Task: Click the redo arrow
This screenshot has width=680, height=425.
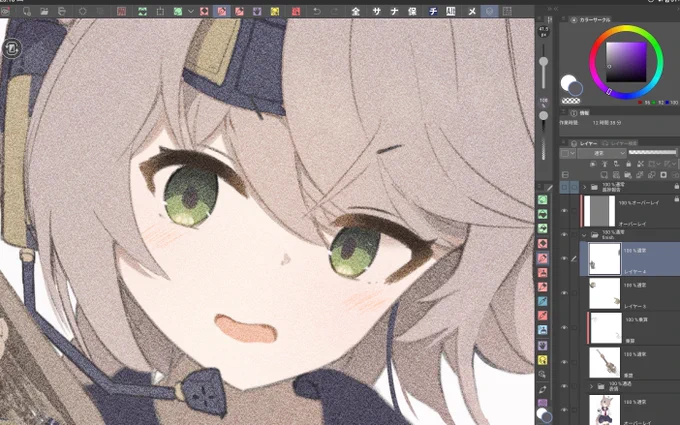Action: [x=334, y=11]
